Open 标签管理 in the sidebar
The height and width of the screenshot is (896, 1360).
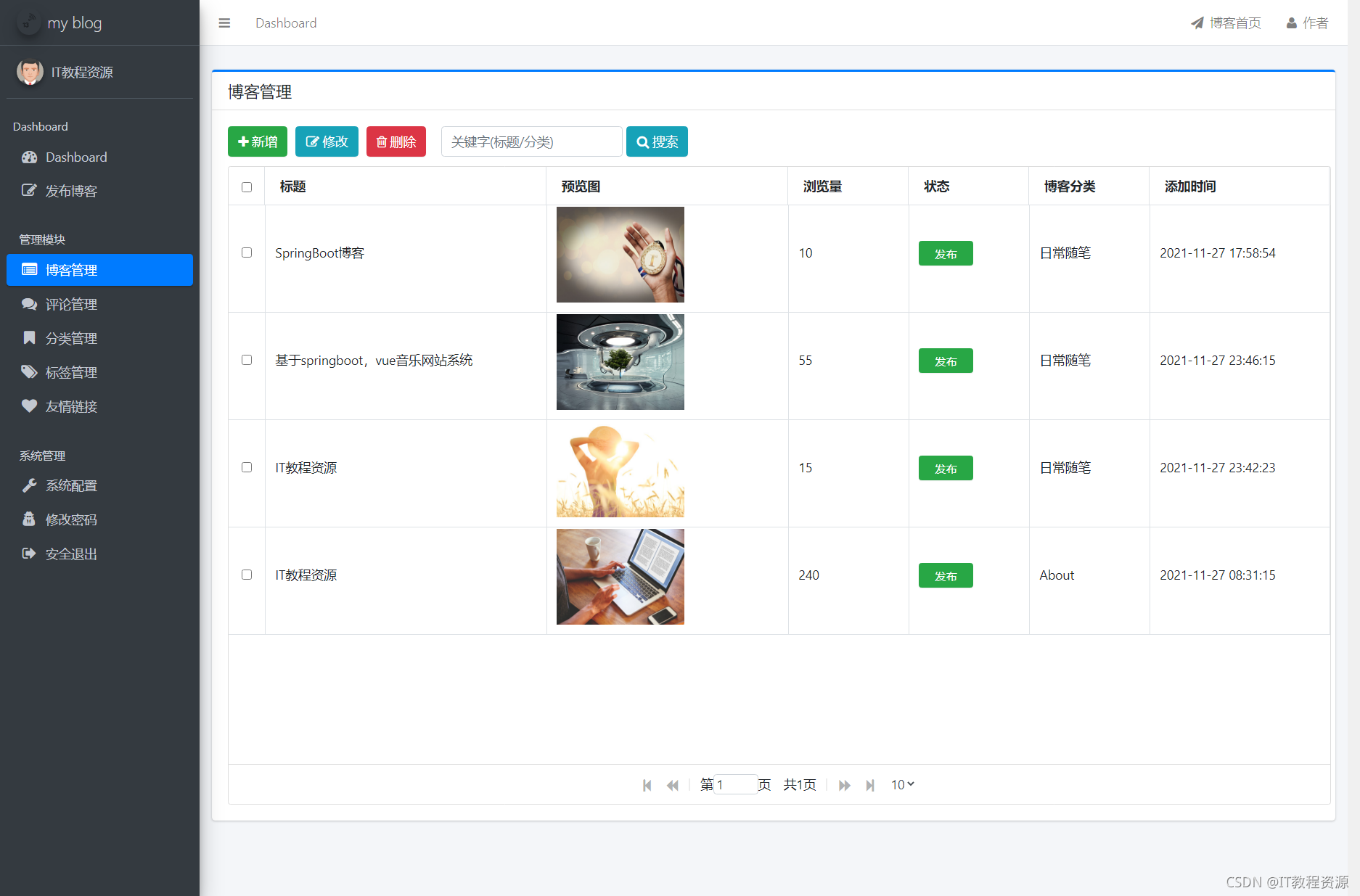(99, 372)
